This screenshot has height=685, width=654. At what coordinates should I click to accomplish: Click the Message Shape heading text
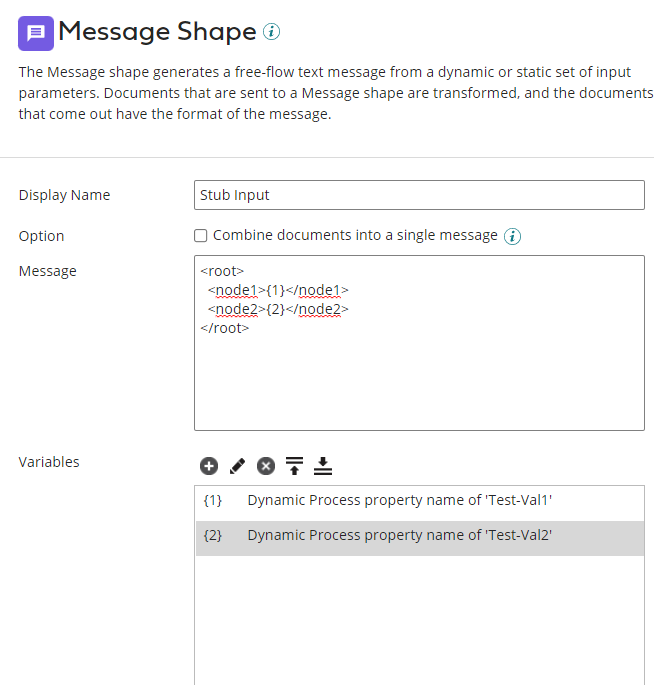coord(157,32)
